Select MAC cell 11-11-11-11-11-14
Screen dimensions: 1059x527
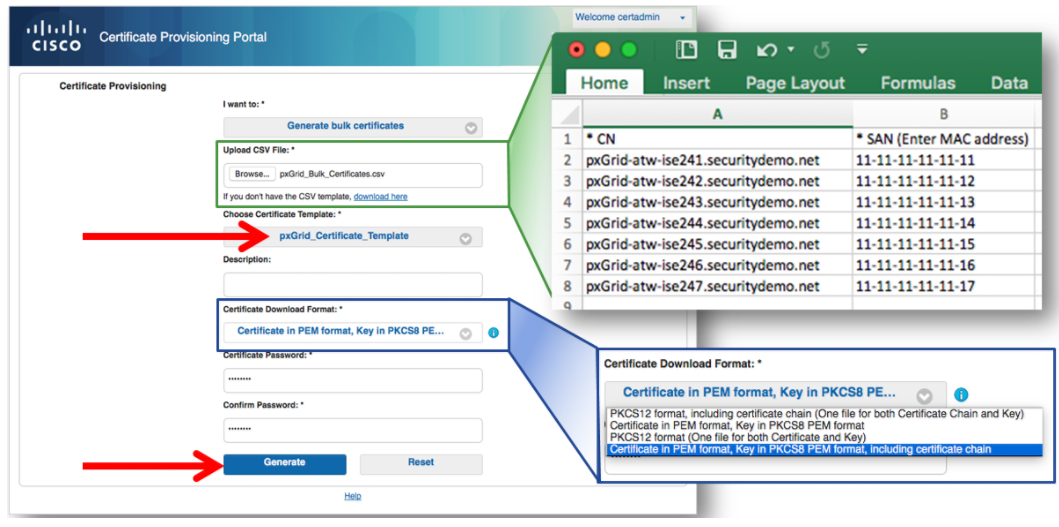click(x=943, y=223)
